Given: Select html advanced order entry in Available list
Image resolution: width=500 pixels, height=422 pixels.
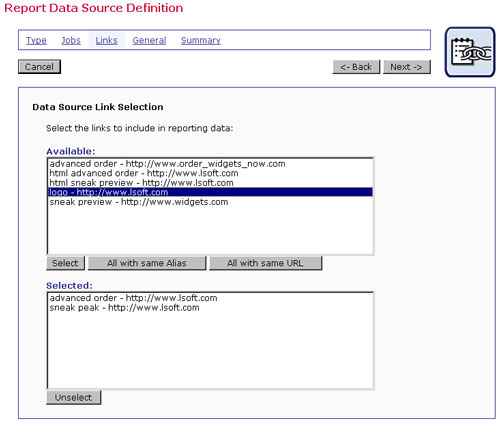Looking at the screenshot, I should point(210,173).
